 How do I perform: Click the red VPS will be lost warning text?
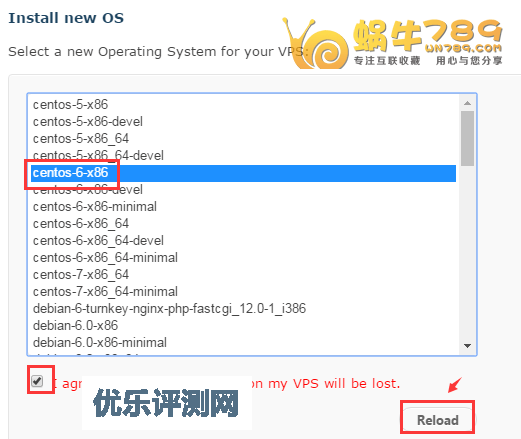[x=325, y=384]
